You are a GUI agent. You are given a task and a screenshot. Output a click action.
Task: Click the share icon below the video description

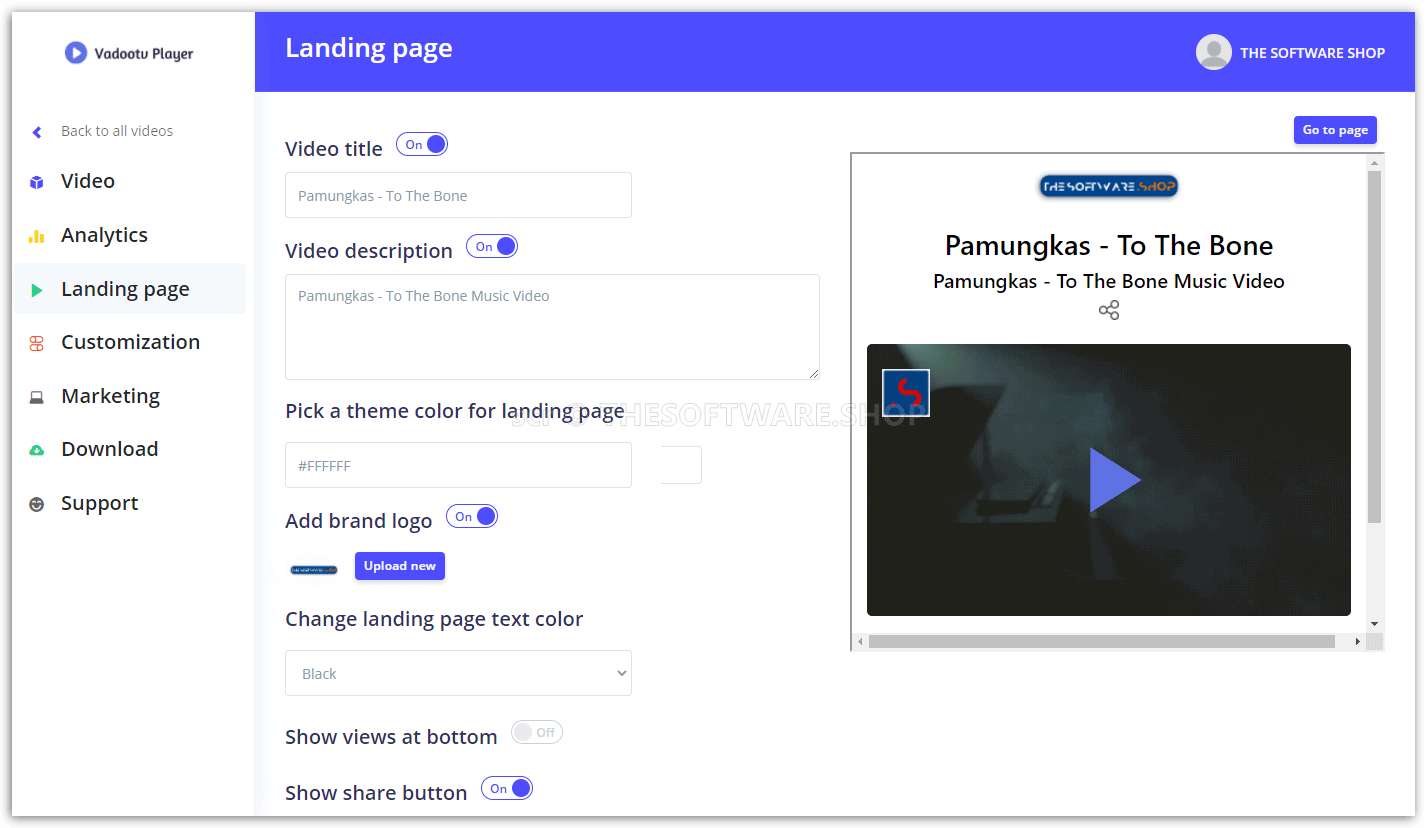pyautogui.click(x=1108, y=310)
